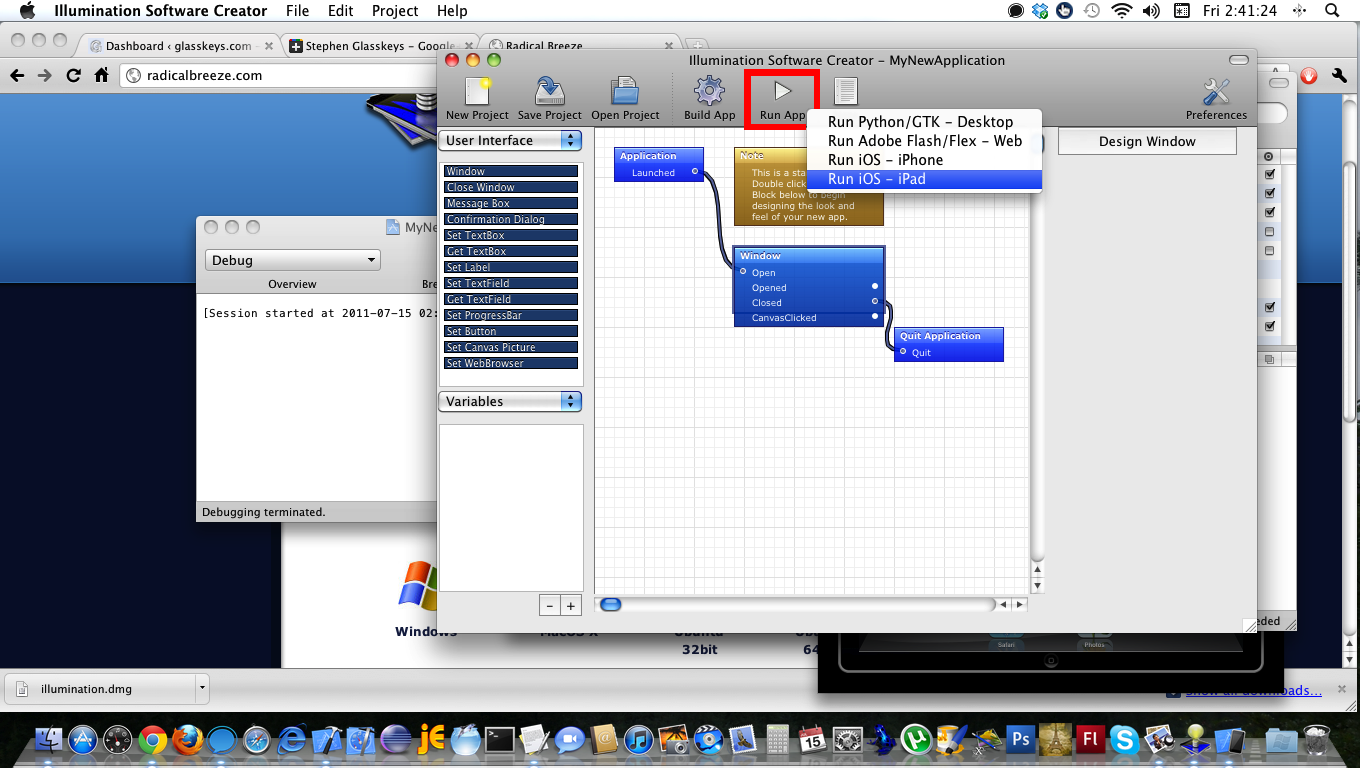
Task: Click the Design Window button
Action: pos(1147,142)
